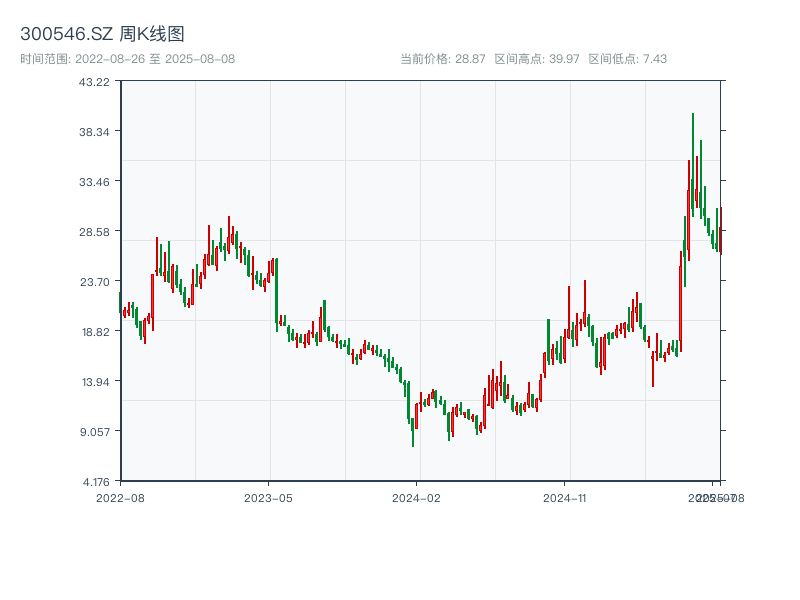
Task: Click the 2024-11 x-axis label
Action: [565, 498]
